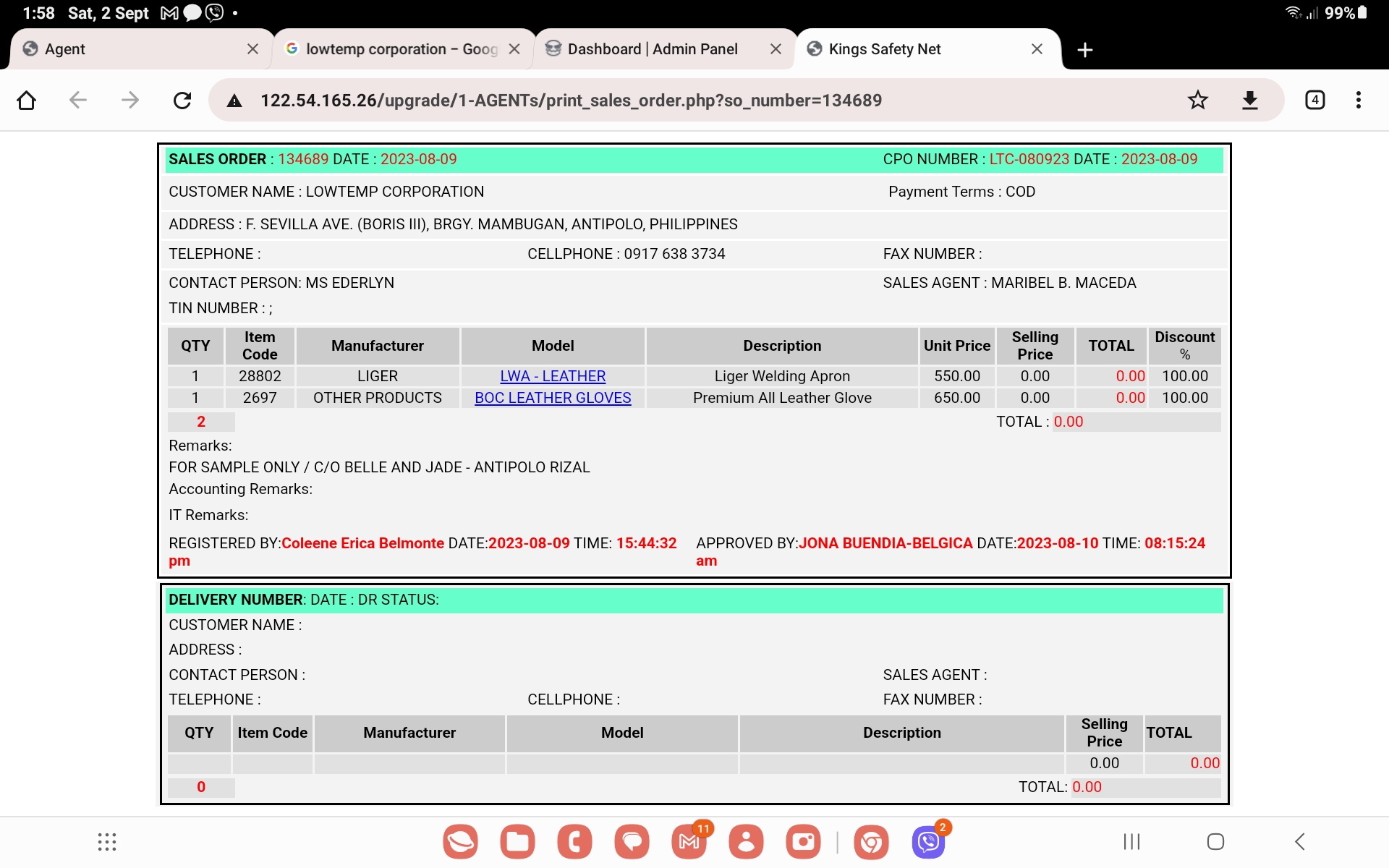Select the DELIVERY NUMBER header
The height and width of the screenshot is (868, 1389).
(236, 600)
